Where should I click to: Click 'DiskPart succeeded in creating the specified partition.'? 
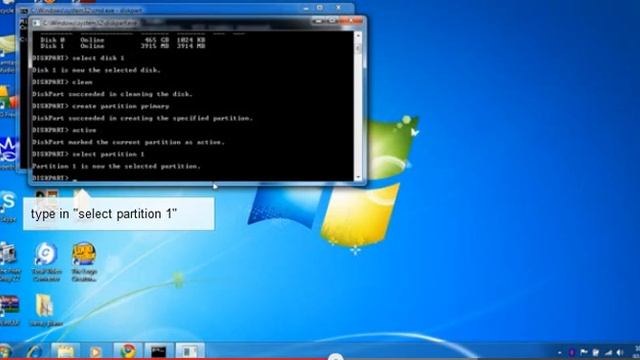point(142,118)
